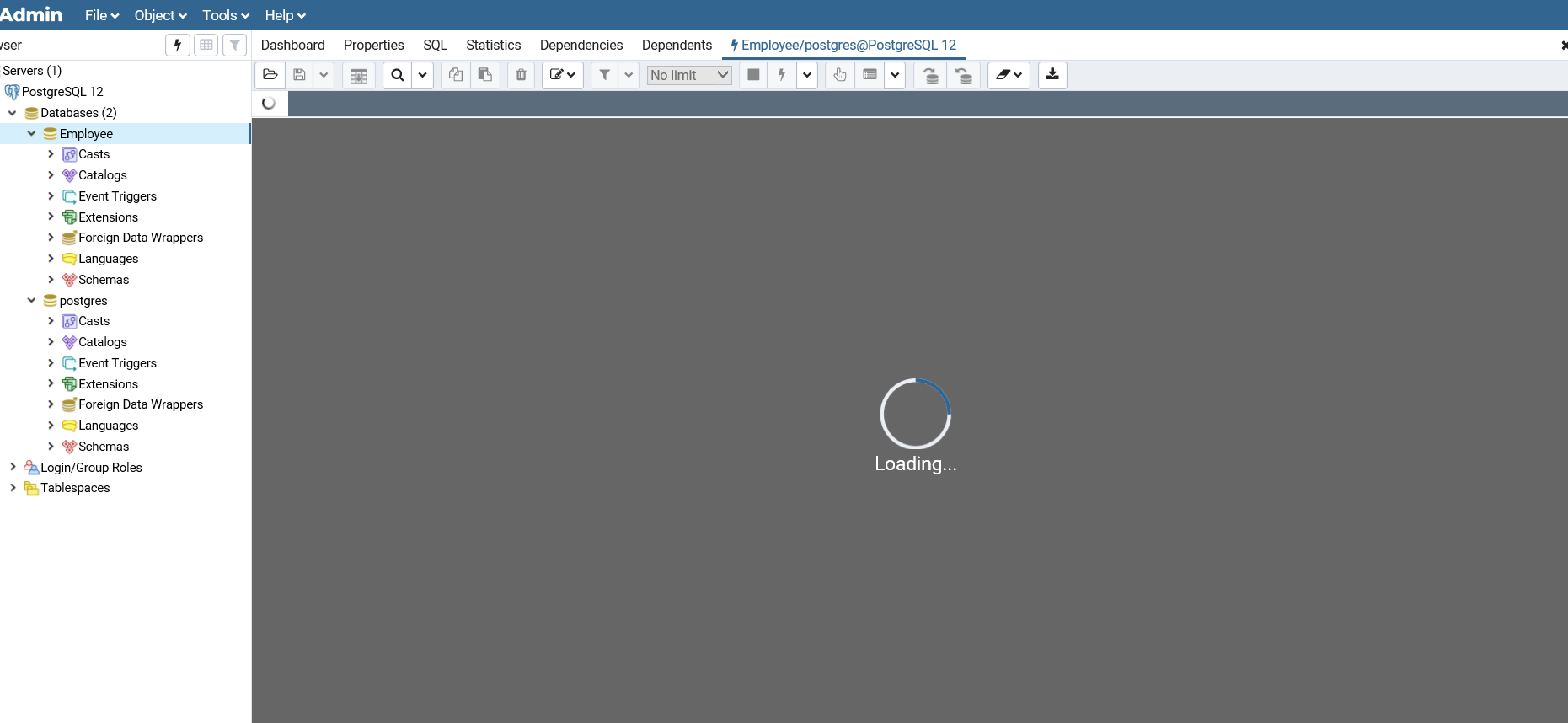
Task: Open Query Tool from browser panel header
Action: (x=177, y=45)
